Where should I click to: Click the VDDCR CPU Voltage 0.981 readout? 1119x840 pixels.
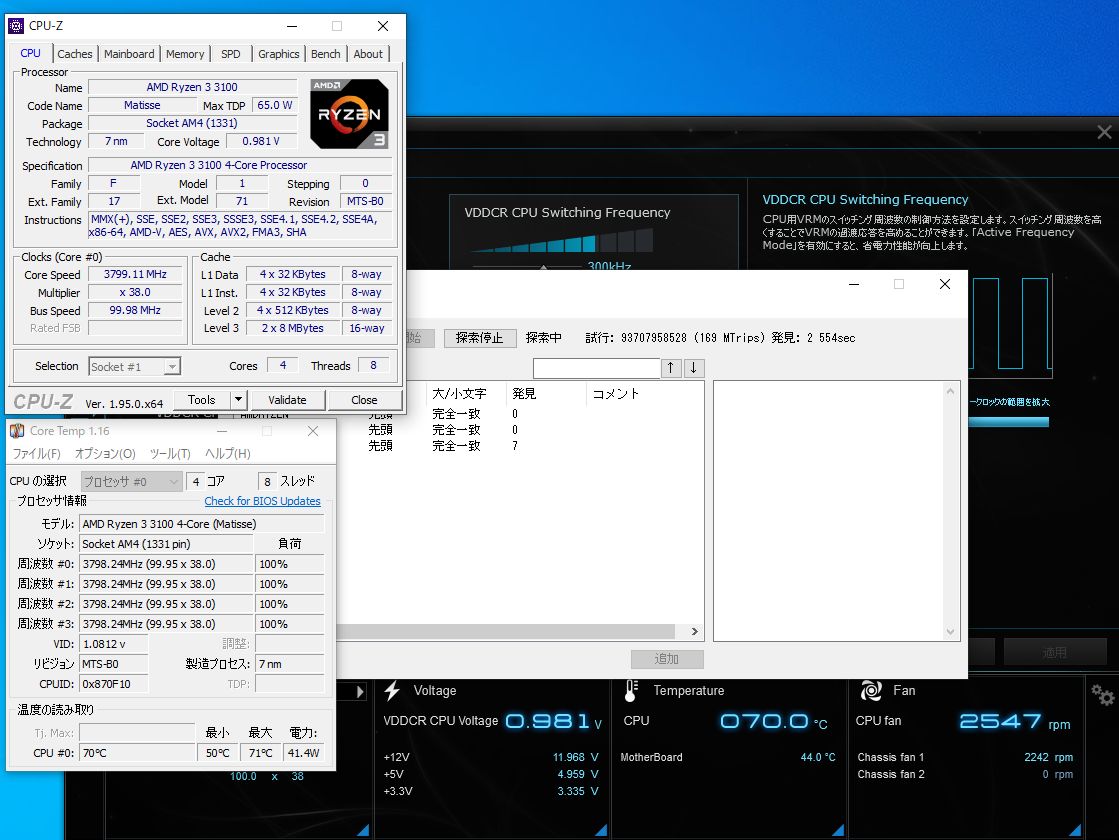[x=554, y=722]
